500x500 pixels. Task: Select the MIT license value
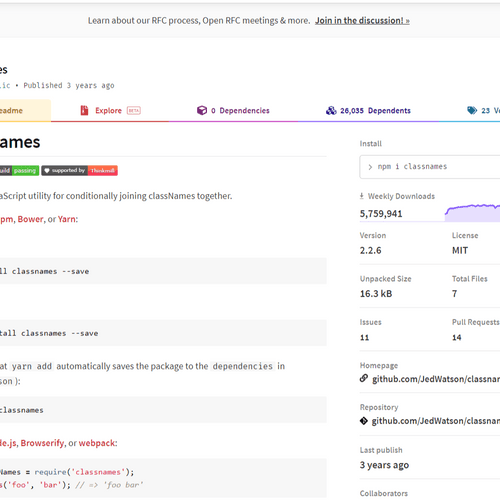pyautogui.click(x=460, y=251)
